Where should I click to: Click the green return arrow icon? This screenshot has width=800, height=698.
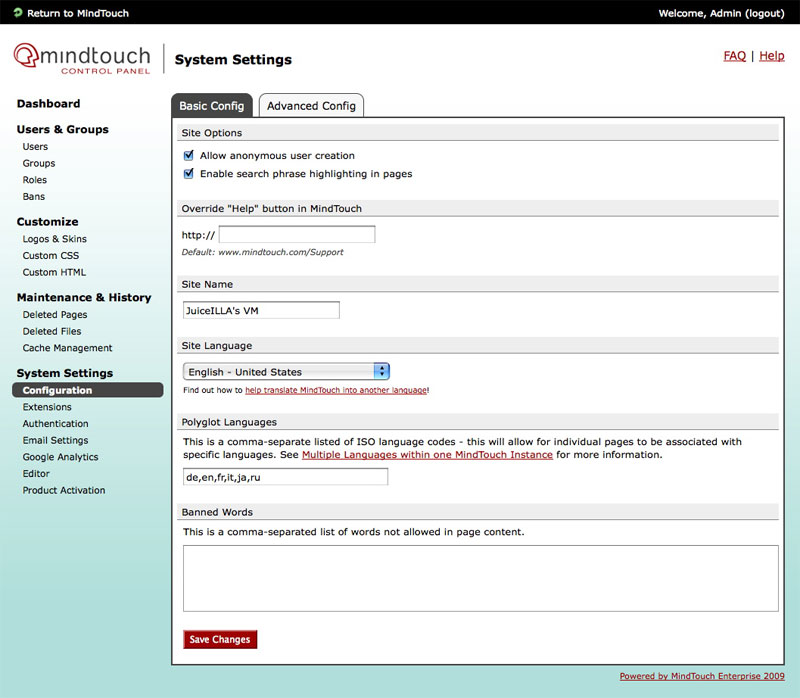tap(18, 12)
